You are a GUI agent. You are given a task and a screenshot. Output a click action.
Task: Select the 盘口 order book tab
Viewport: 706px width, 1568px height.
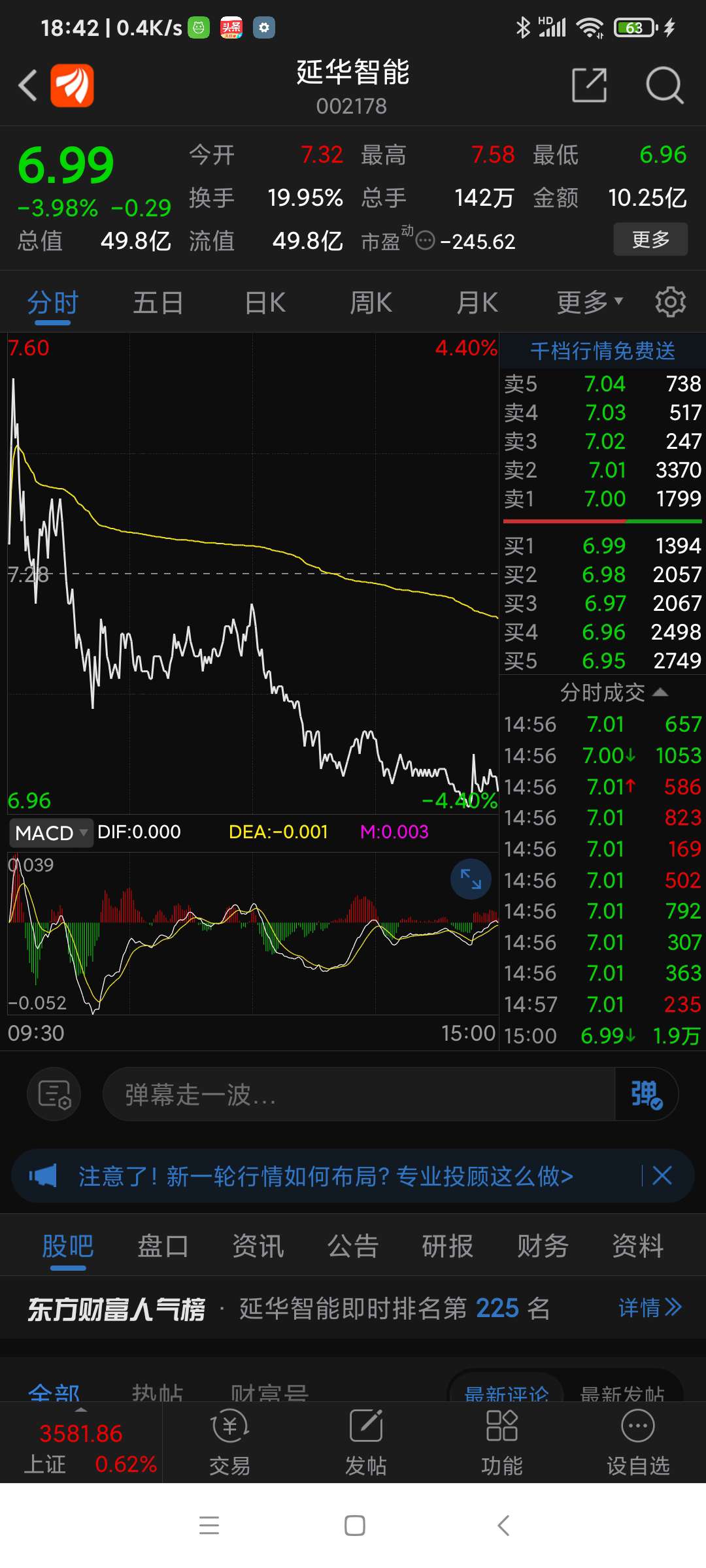tap(163, 1246)
